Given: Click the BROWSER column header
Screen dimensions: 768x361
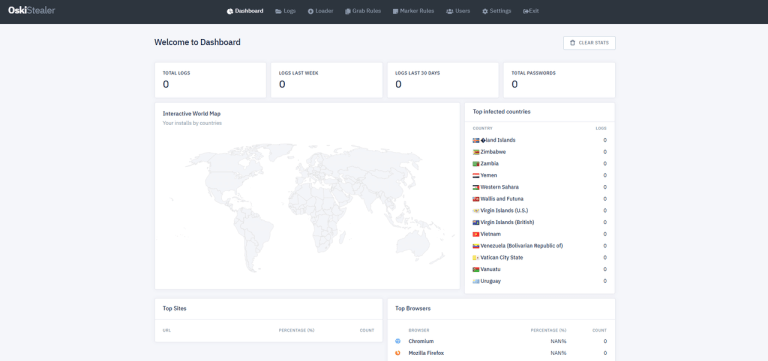Looking at the screenshot, I should pyautogui.click(x=419, y=330).
